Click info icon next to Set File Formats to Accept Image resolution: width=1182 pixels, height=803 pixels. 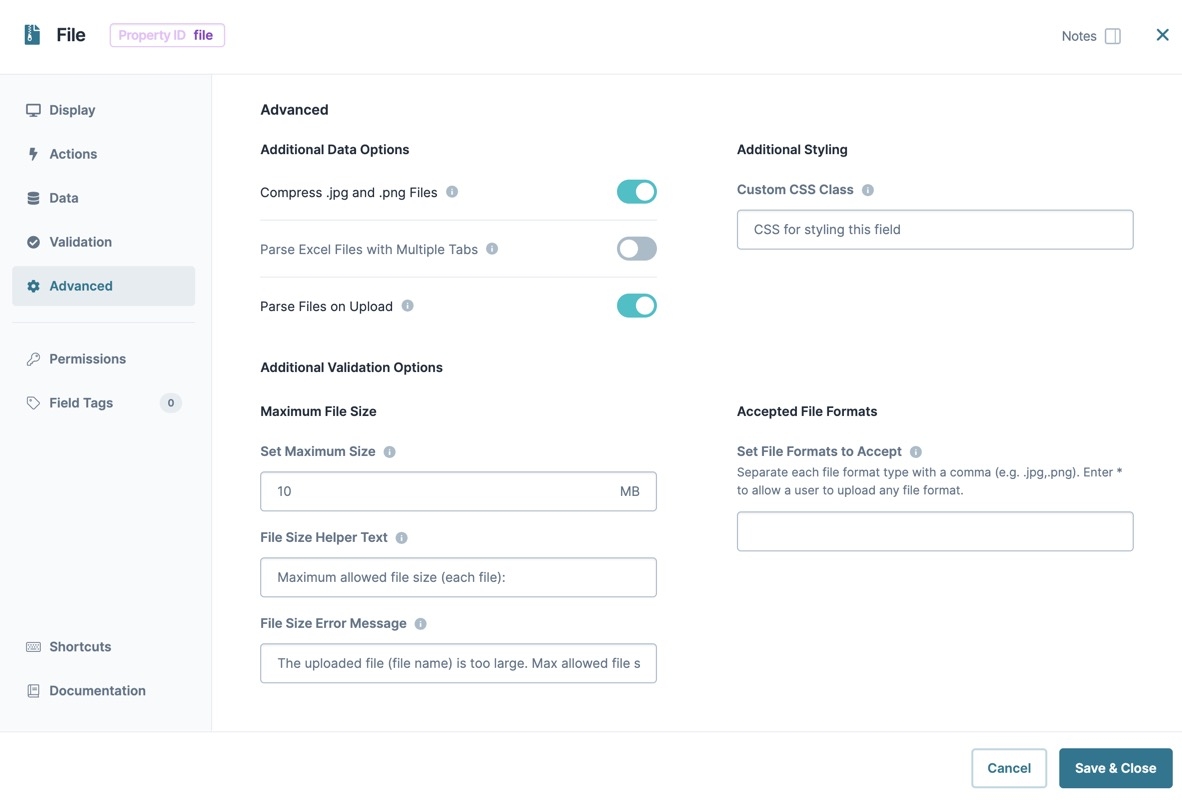[x=916, y=452]
